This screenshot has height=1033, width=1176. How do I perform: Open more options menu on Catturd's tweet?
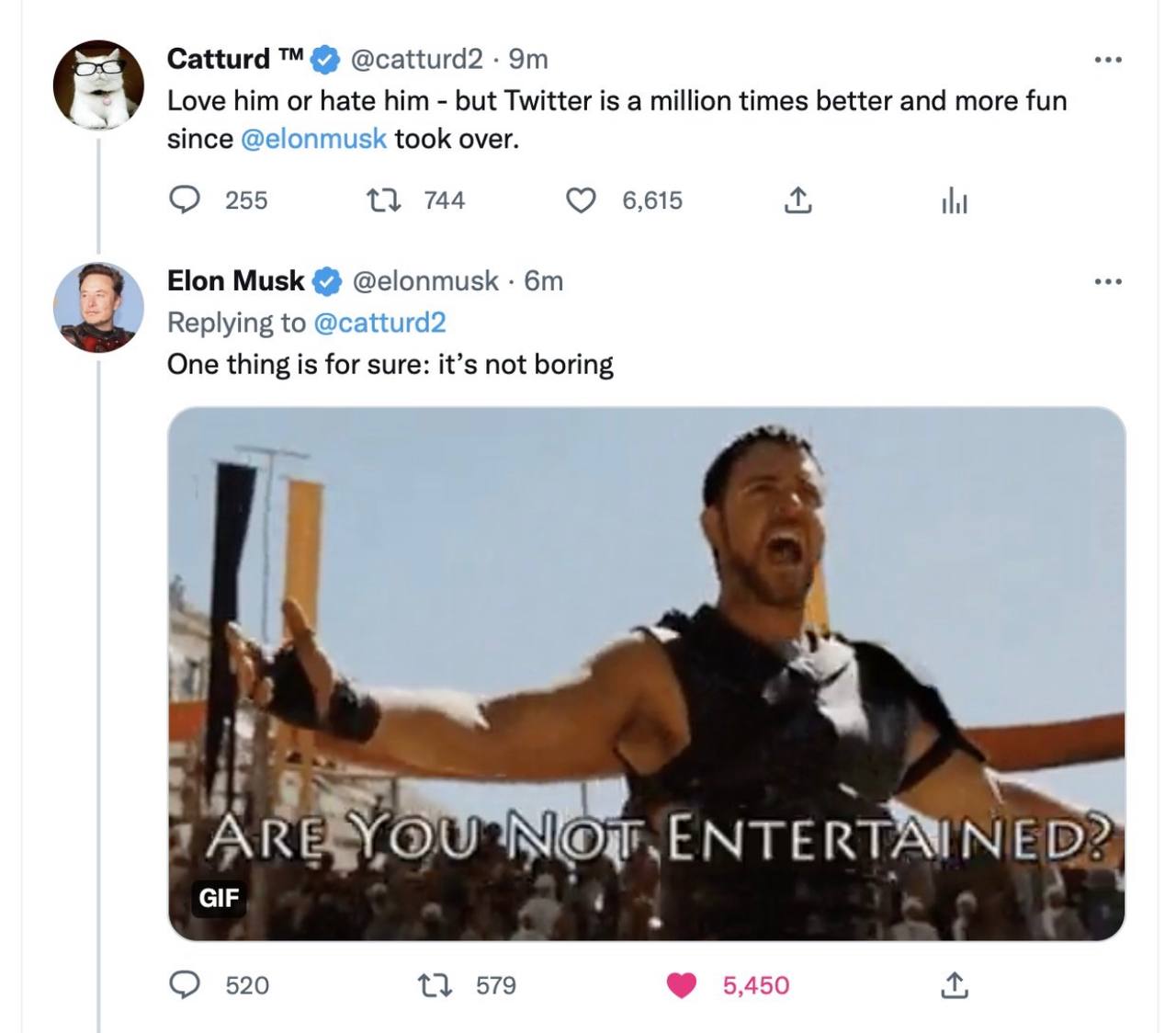[x=1108, y=60]
